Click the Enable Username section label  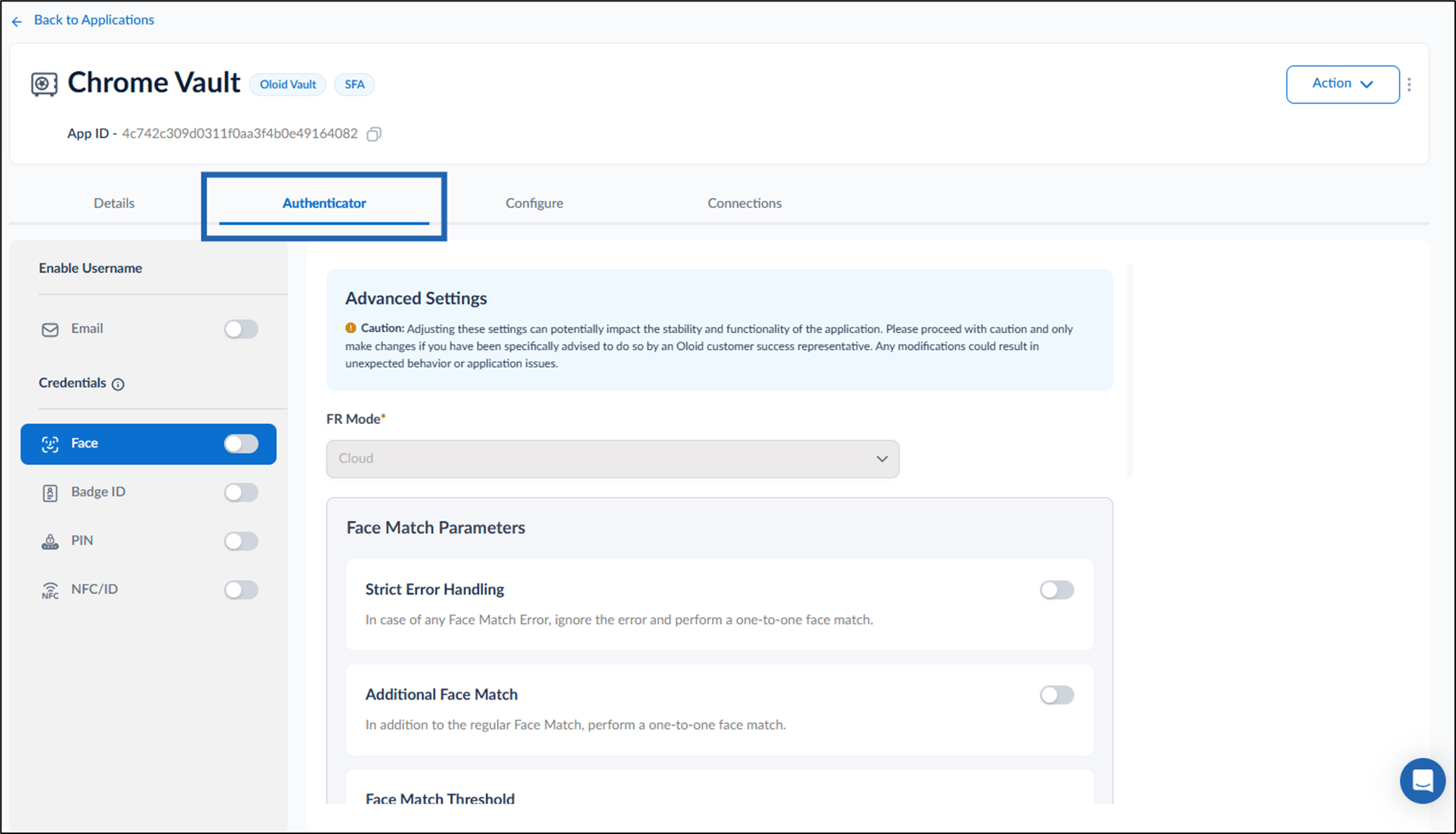(90, 268)
